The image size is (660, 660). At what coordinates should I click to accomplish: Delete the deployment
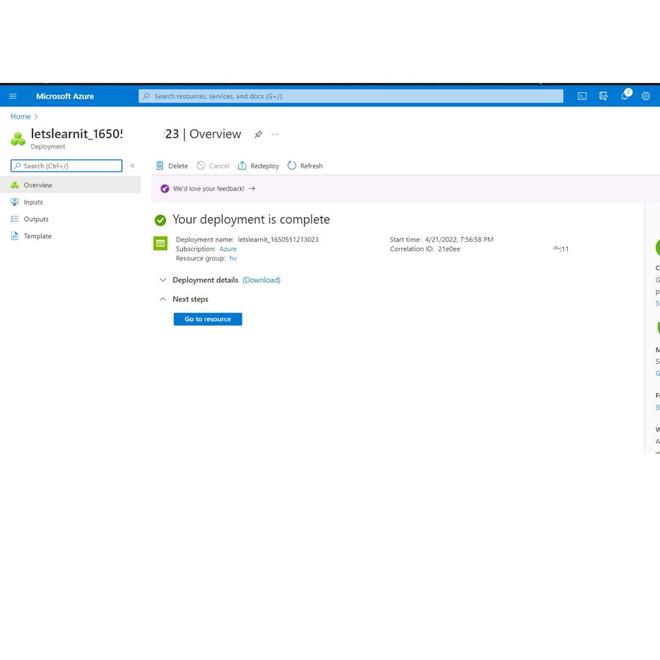click(x=172, y=166)
